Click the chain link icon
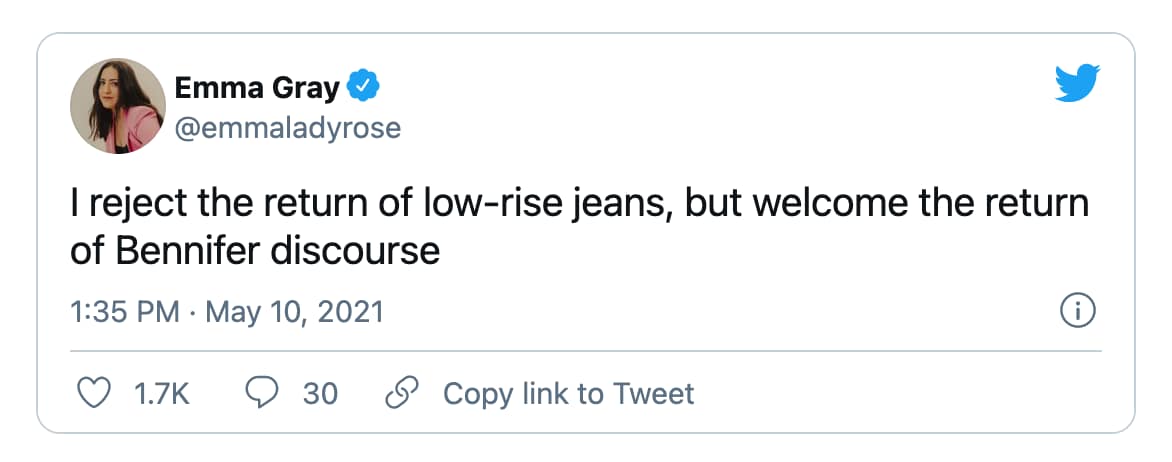 click(x=400, y=393)
